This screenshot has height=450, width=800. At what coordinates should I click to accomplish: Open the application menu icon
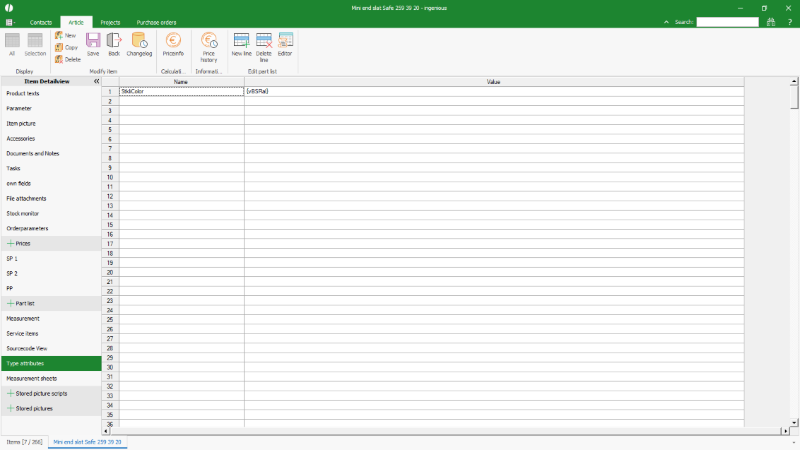pos(10,22)
